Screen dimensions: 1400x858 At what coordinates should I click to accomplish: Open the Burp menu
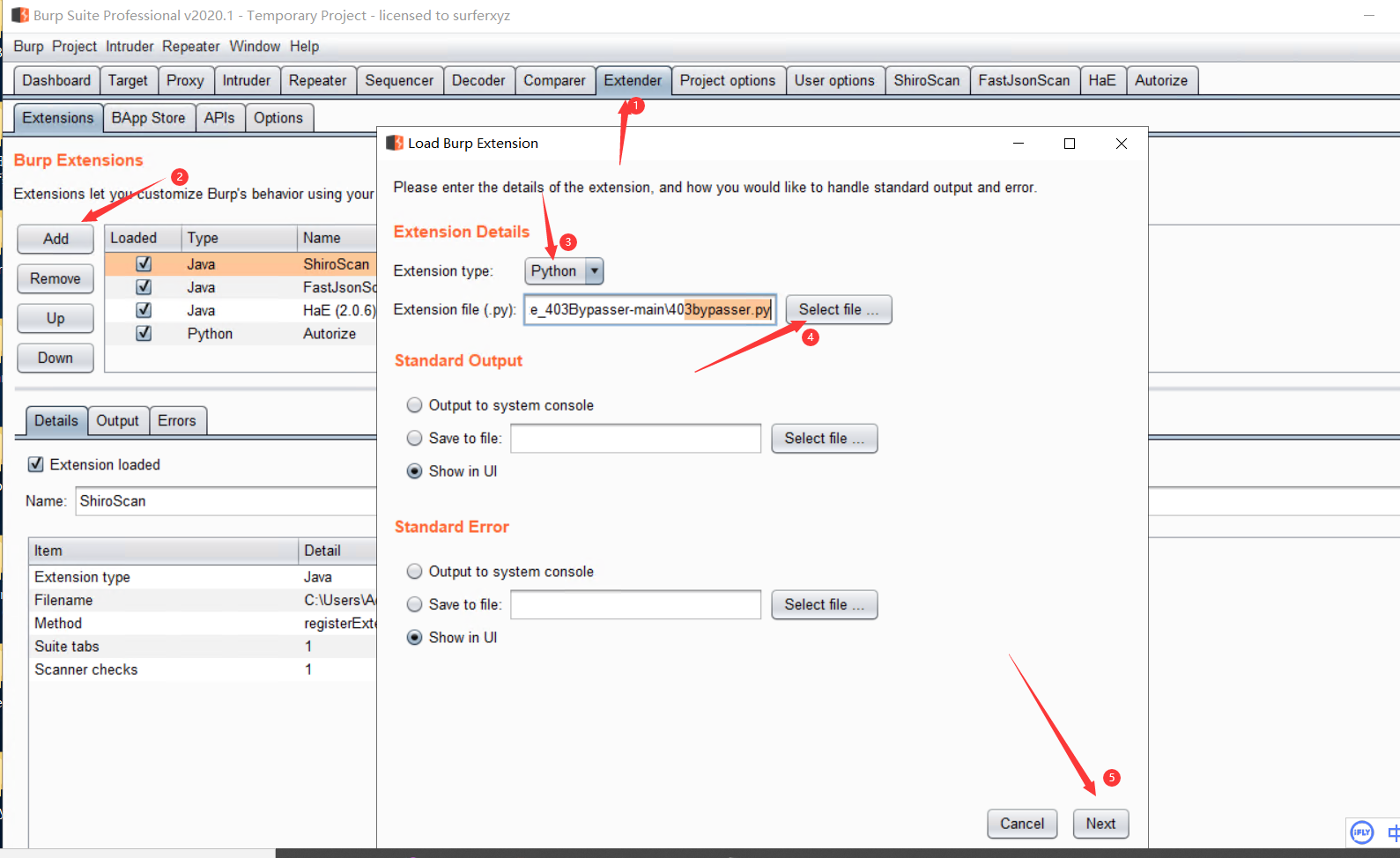point(28,46)
